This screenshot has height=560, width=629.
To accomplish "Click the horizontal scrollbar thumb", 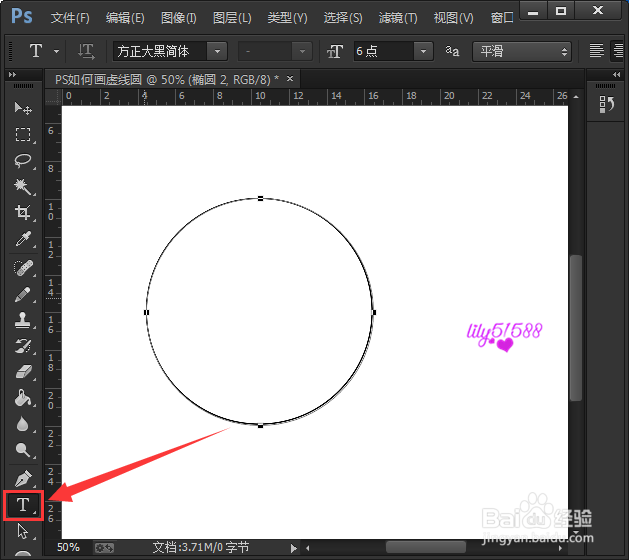I will (426, 547).
